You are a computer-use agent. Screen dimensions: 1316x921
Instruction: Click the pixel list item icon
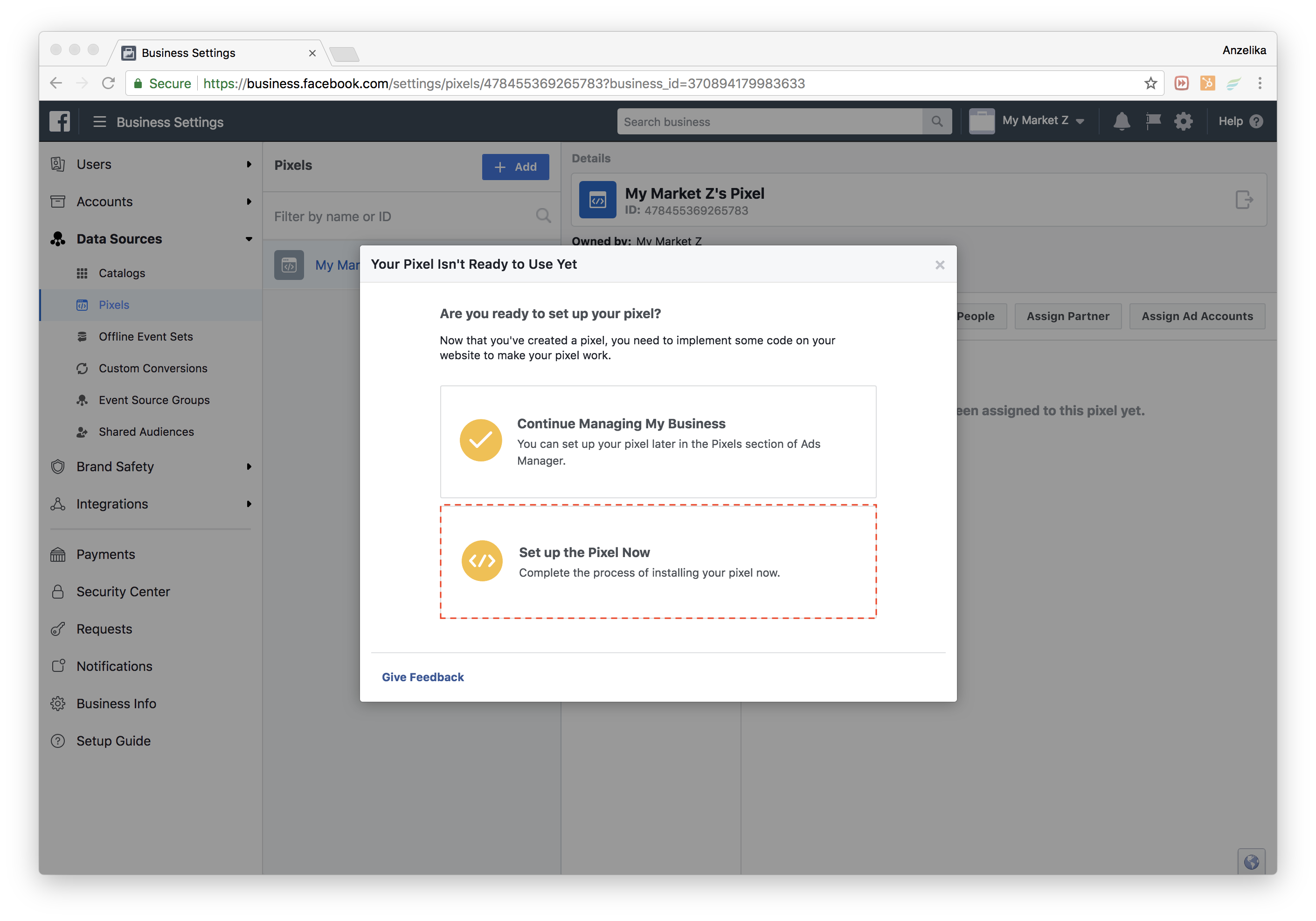point(289,265)
